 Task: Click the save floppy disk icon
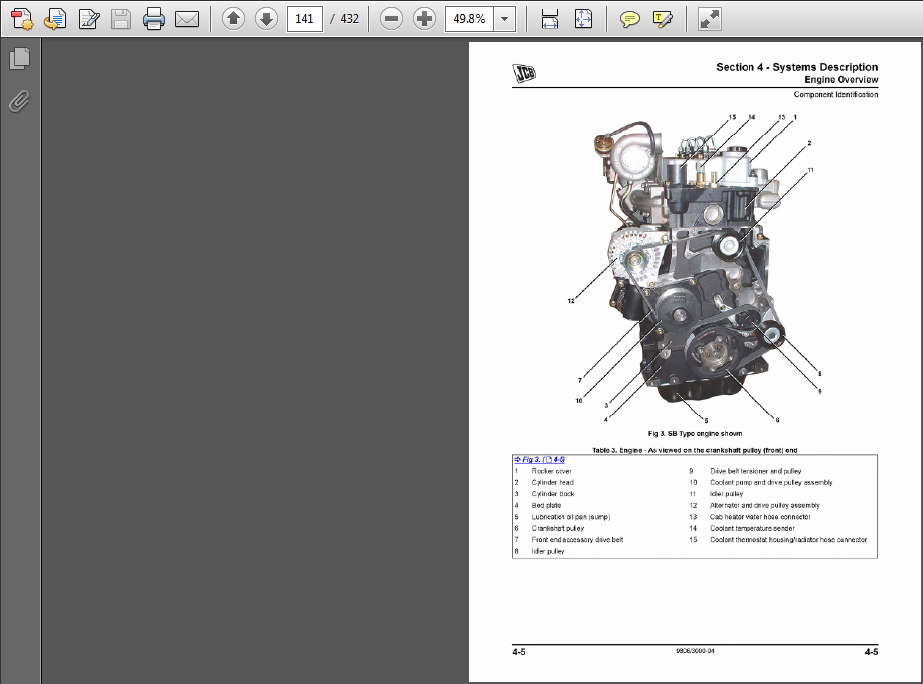(x=120, y=18)
